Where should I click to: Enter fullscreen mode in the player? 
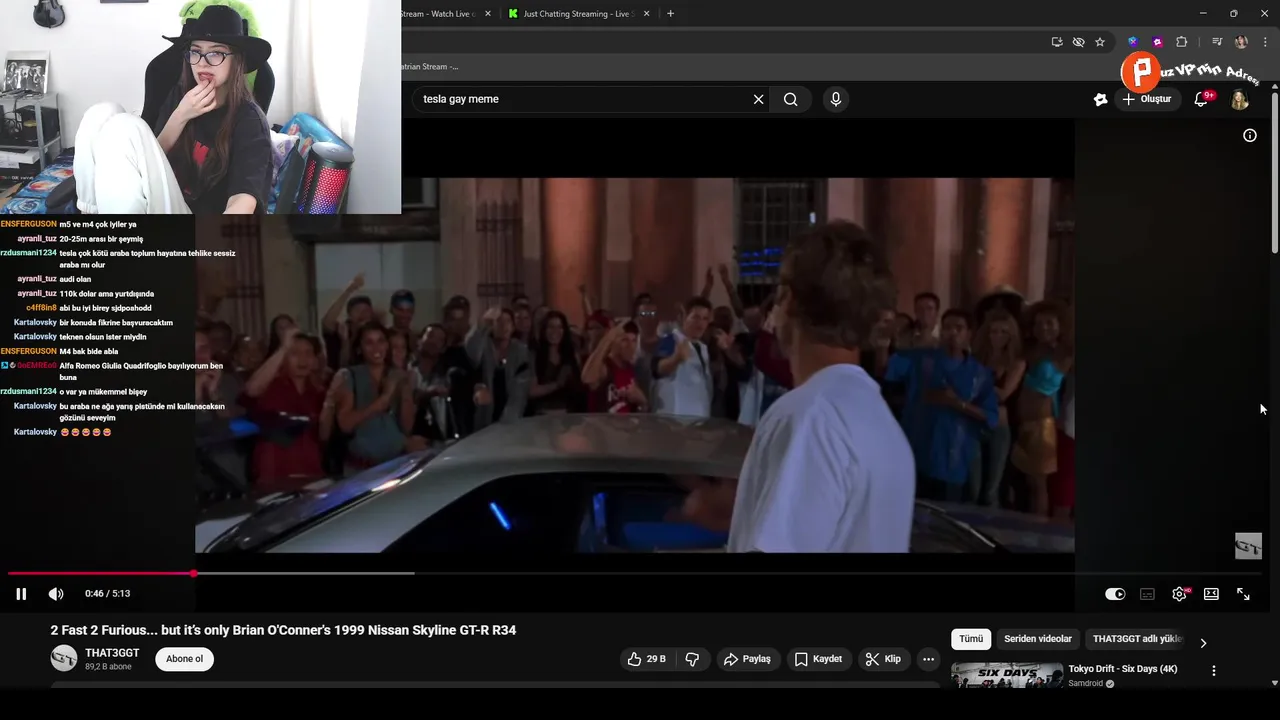(1243, 594)
